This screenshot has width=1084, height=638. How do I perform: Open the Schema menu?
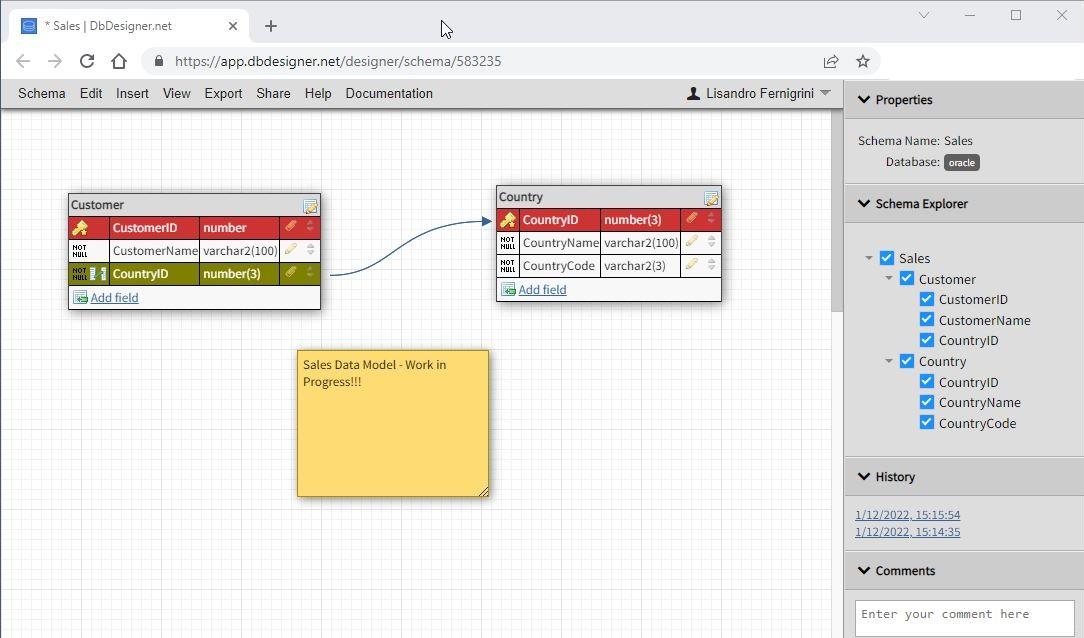click(x=41, y=93)
